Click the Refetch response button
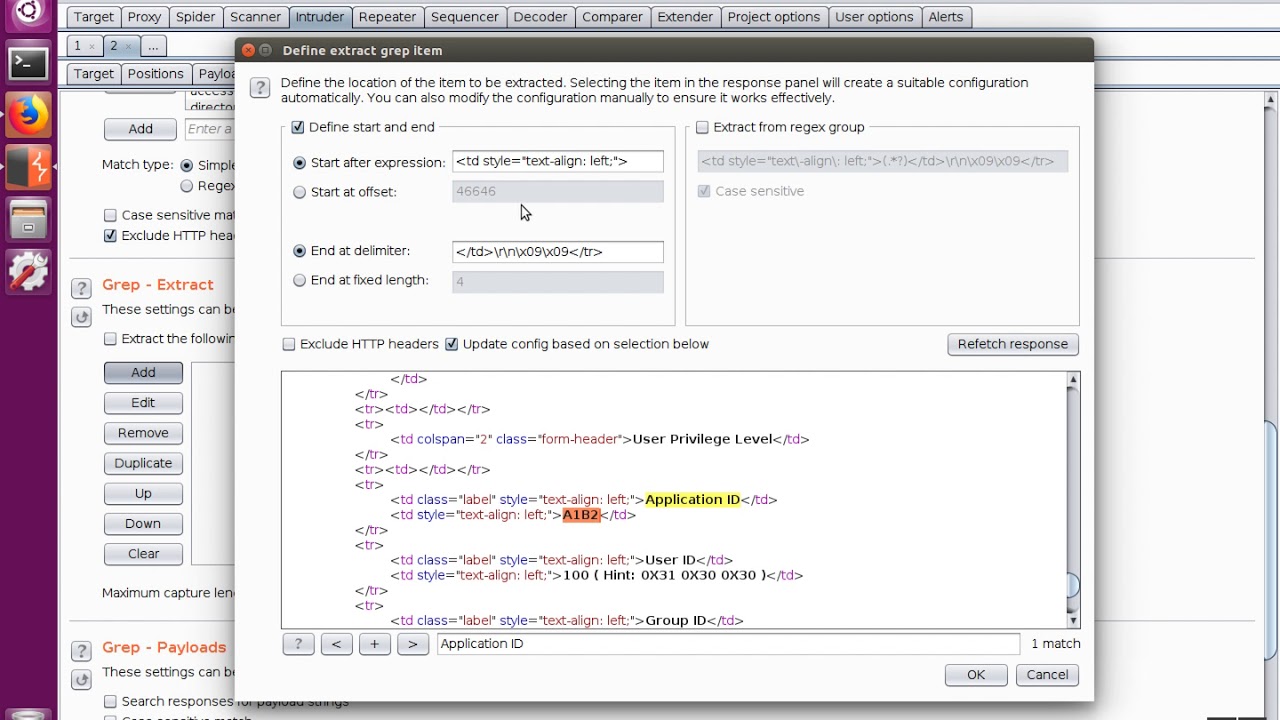Image resolution: width=1280 pixels, height=720 pixels. point(1012,344)
